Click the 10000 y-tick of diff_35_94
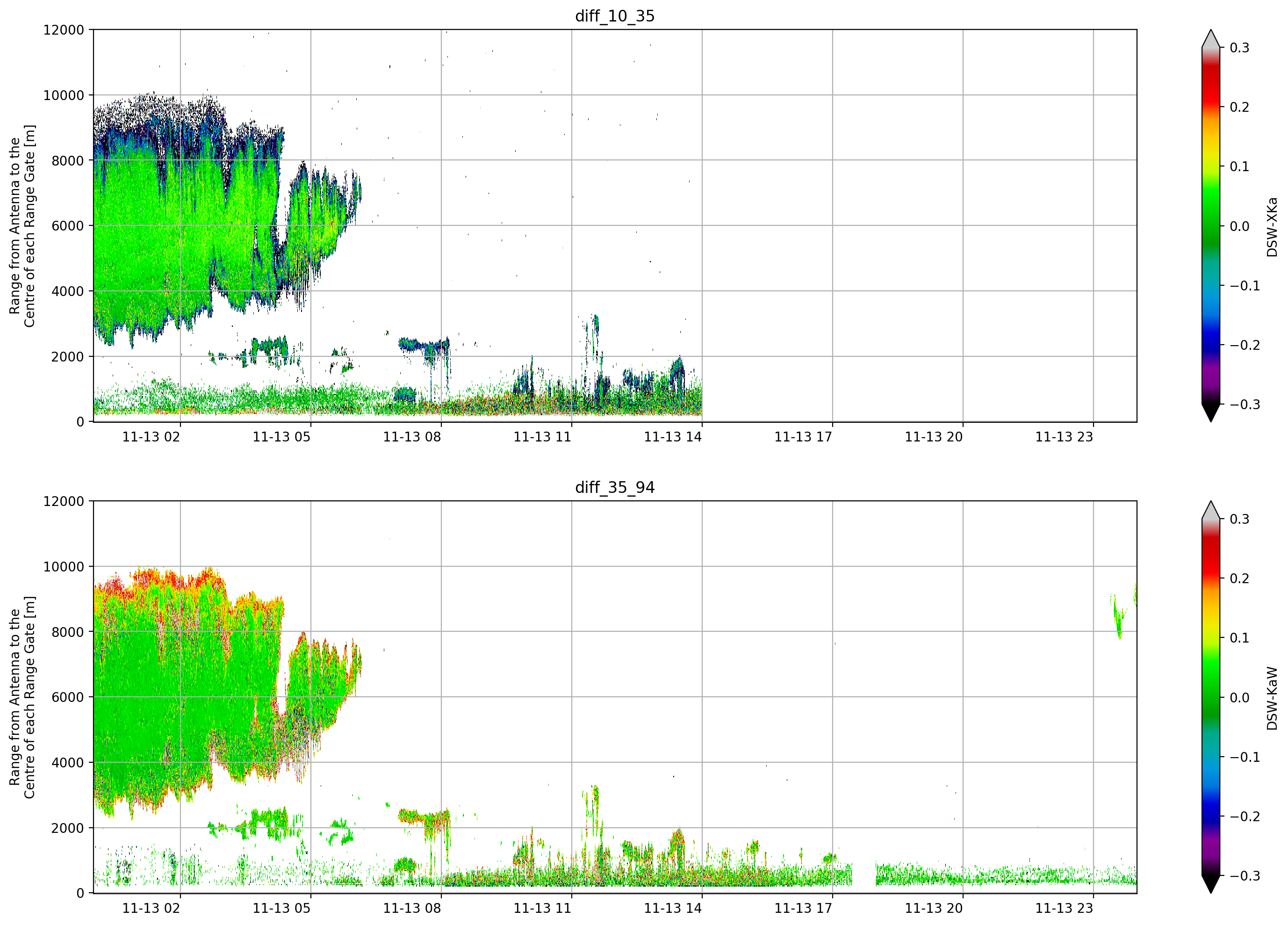The image size is (1288, 925). point(64,567)
